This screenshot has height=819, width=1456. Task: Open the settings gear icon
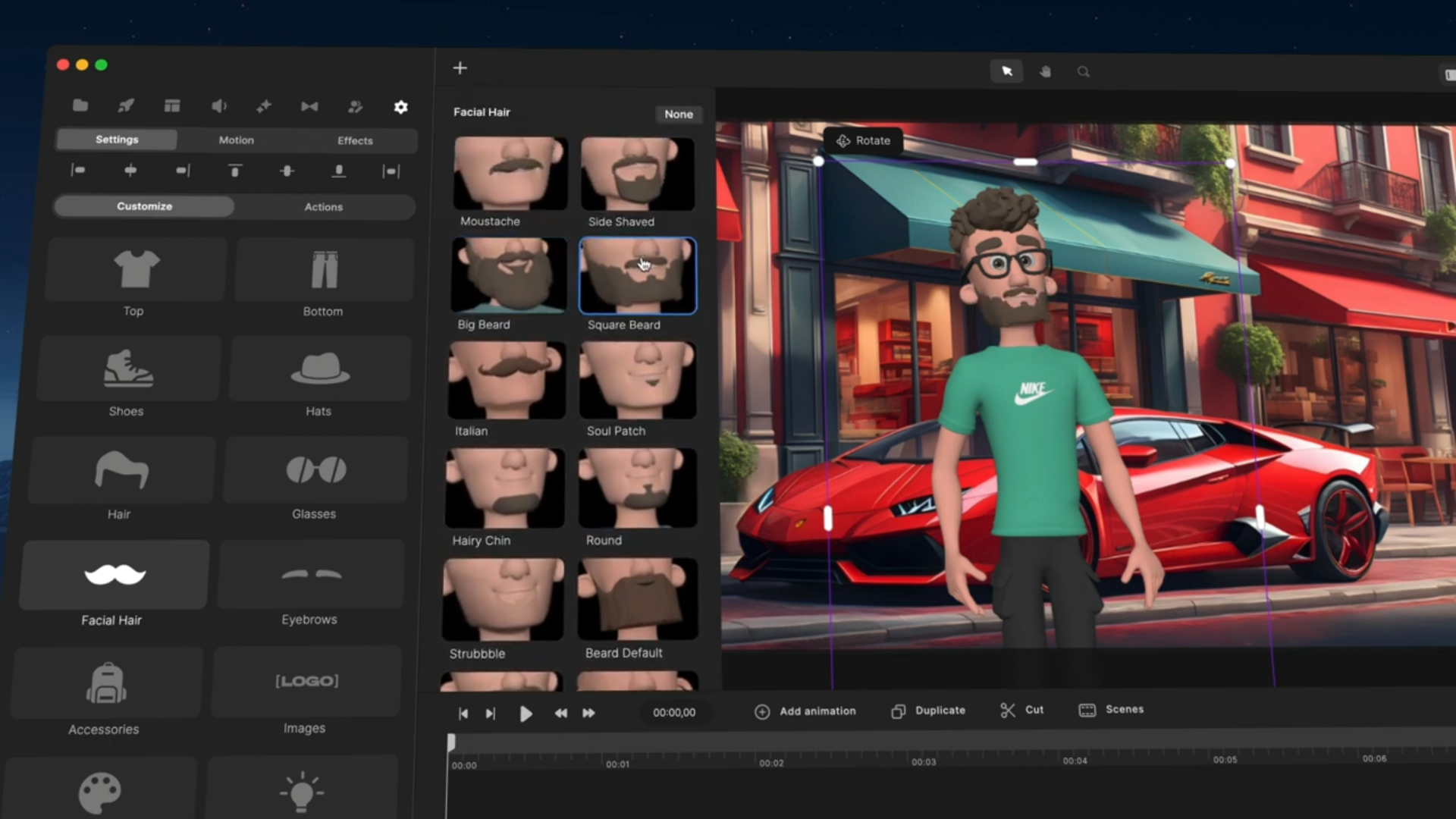pos(401,107)
